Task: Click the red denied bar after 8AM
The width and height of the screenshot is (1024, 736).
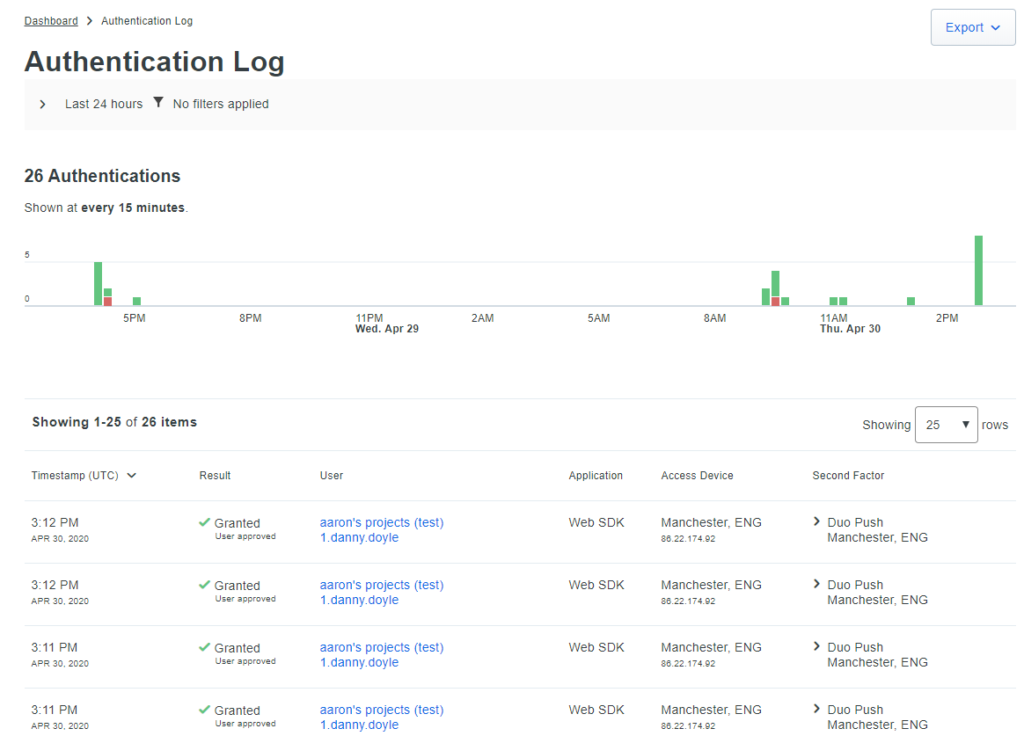Action: (775, 301)
